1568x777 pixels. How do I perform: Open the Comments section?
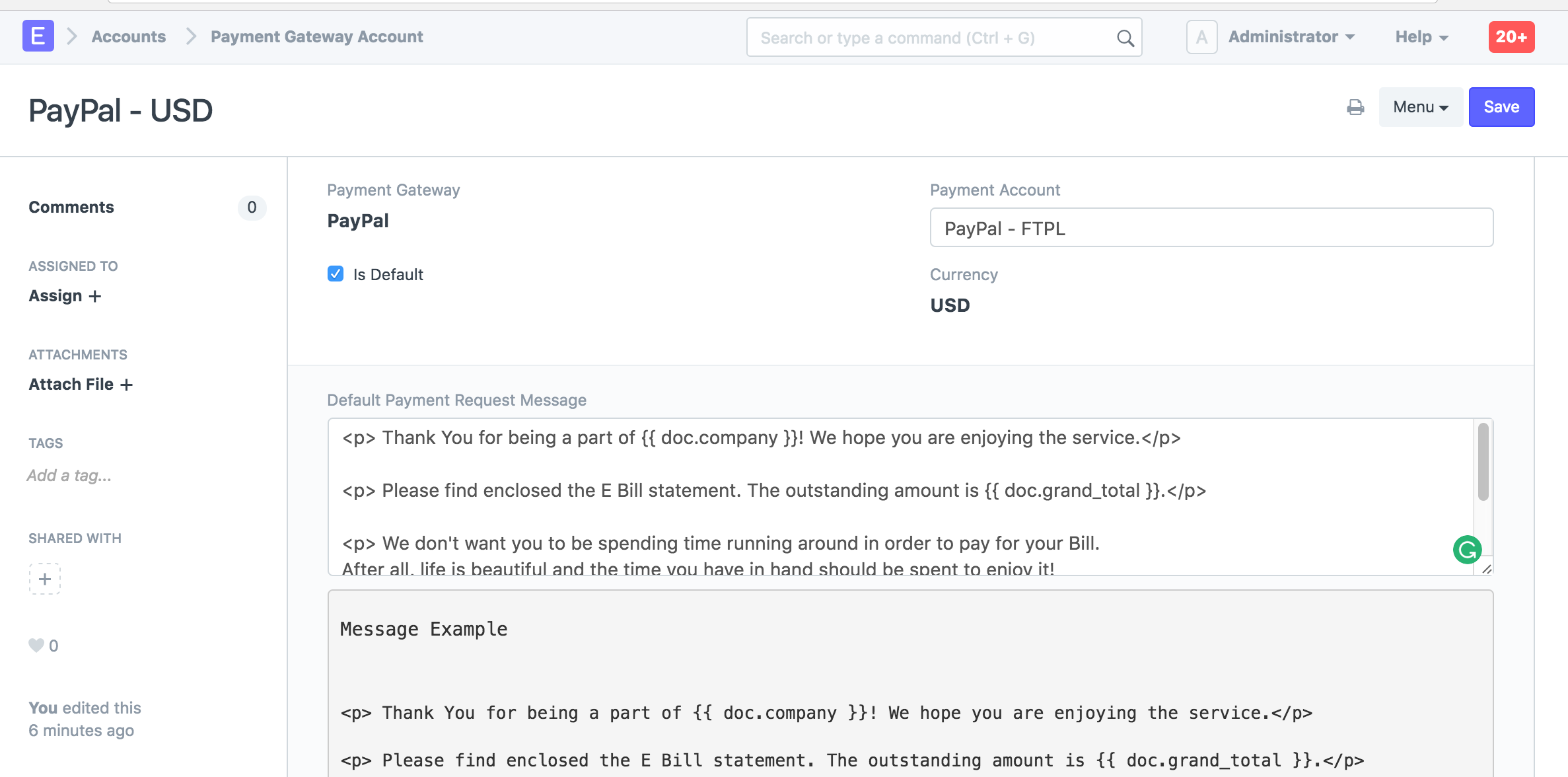pos(71,207)
